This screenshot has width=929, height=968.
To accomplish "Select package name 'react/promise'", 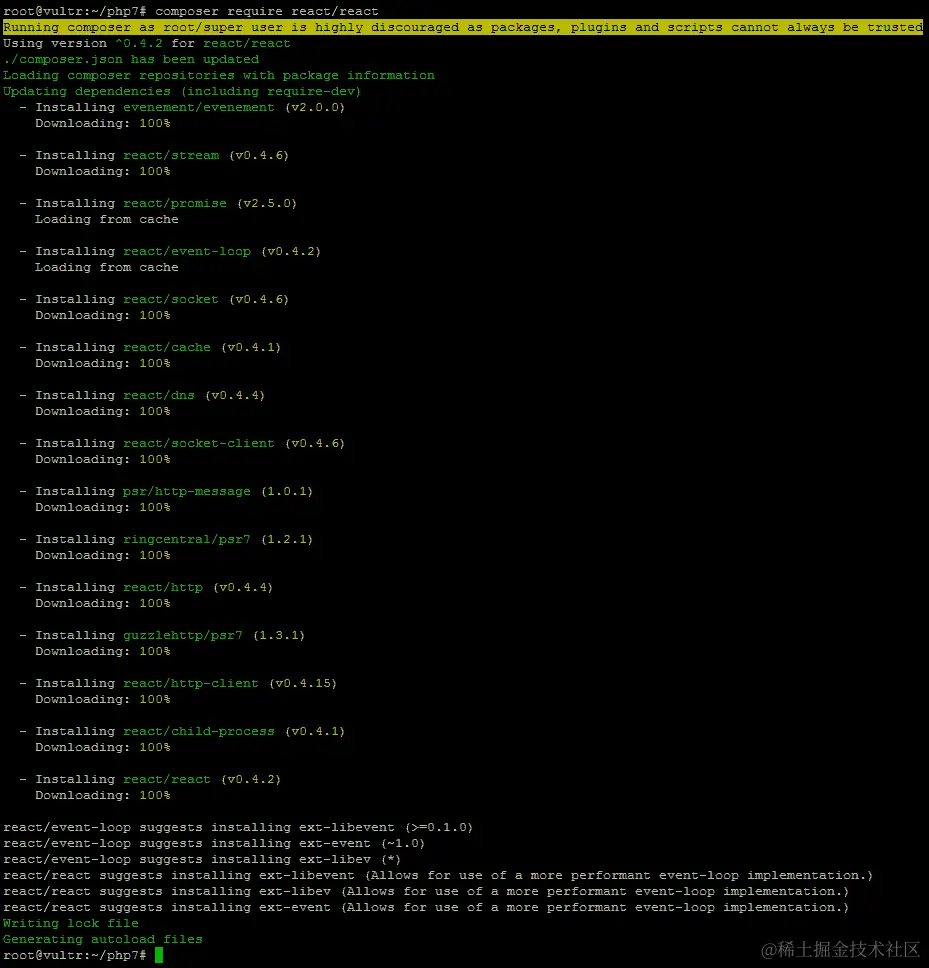I will [x=175, y=203].
